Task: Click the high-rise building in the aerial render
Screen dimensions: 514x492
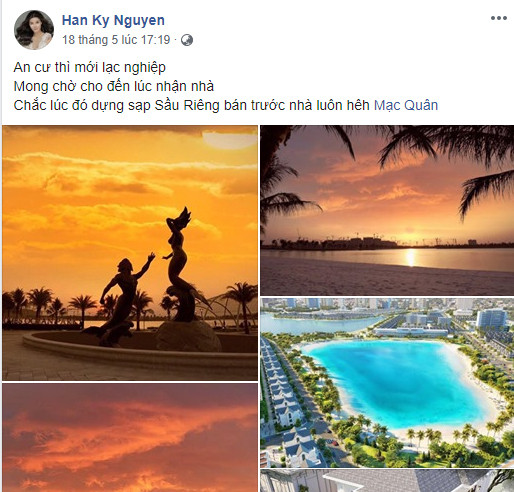Action: tap(491, 318)
